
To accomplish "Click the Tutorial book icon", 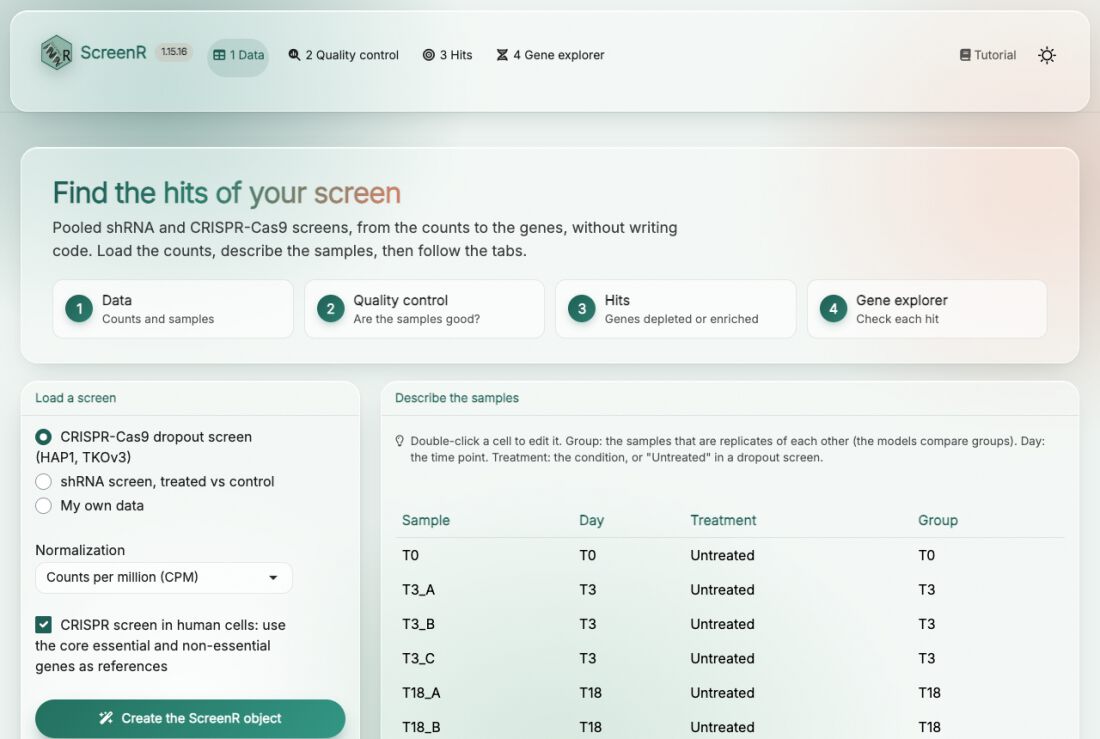I will (x=965, y=55).
